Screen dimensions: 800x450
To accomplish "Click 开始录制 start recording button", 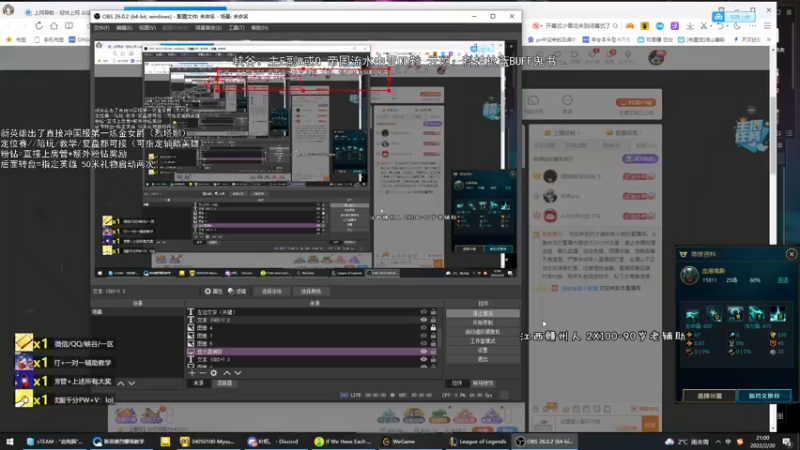I will 483,322.
